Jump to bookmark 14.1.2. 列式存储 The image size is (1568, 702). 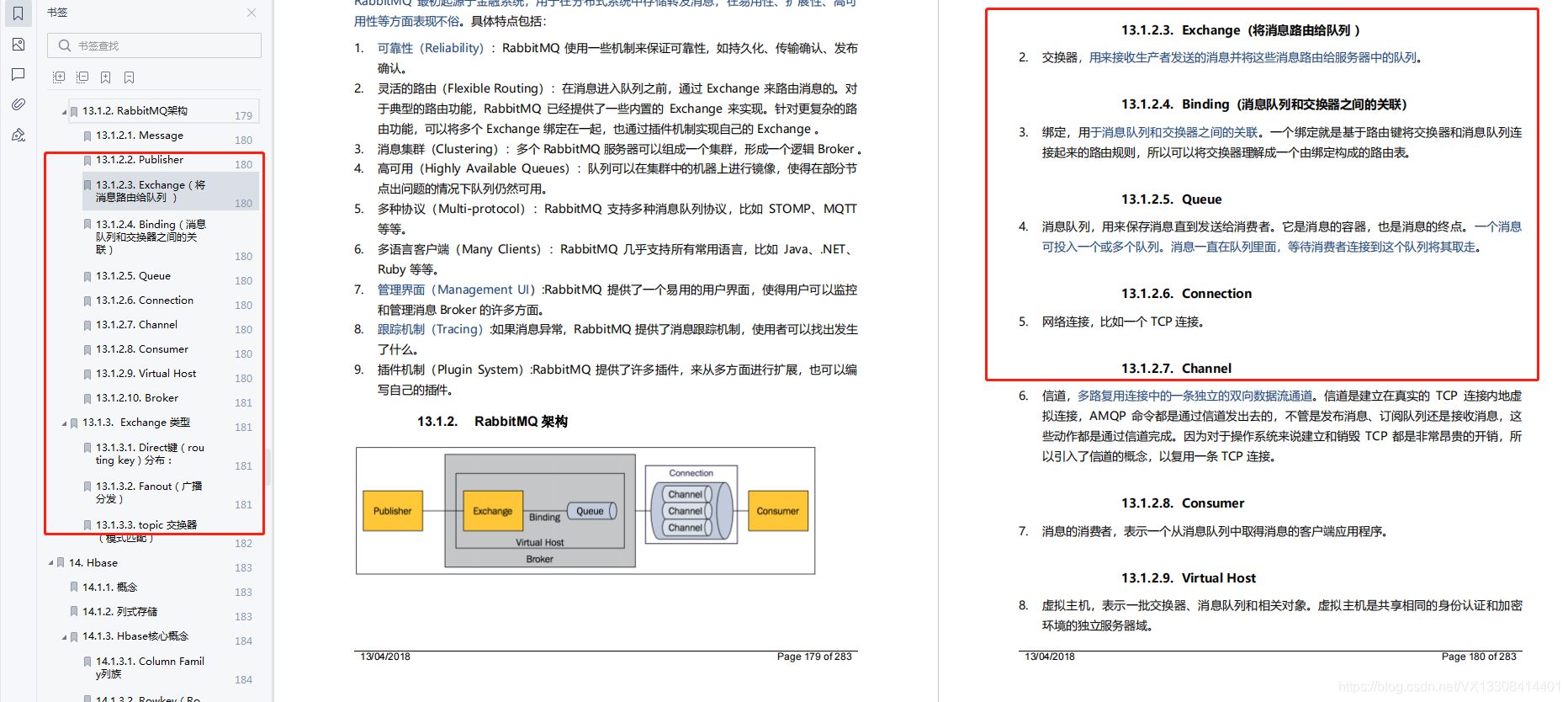[x=120, y=612]
